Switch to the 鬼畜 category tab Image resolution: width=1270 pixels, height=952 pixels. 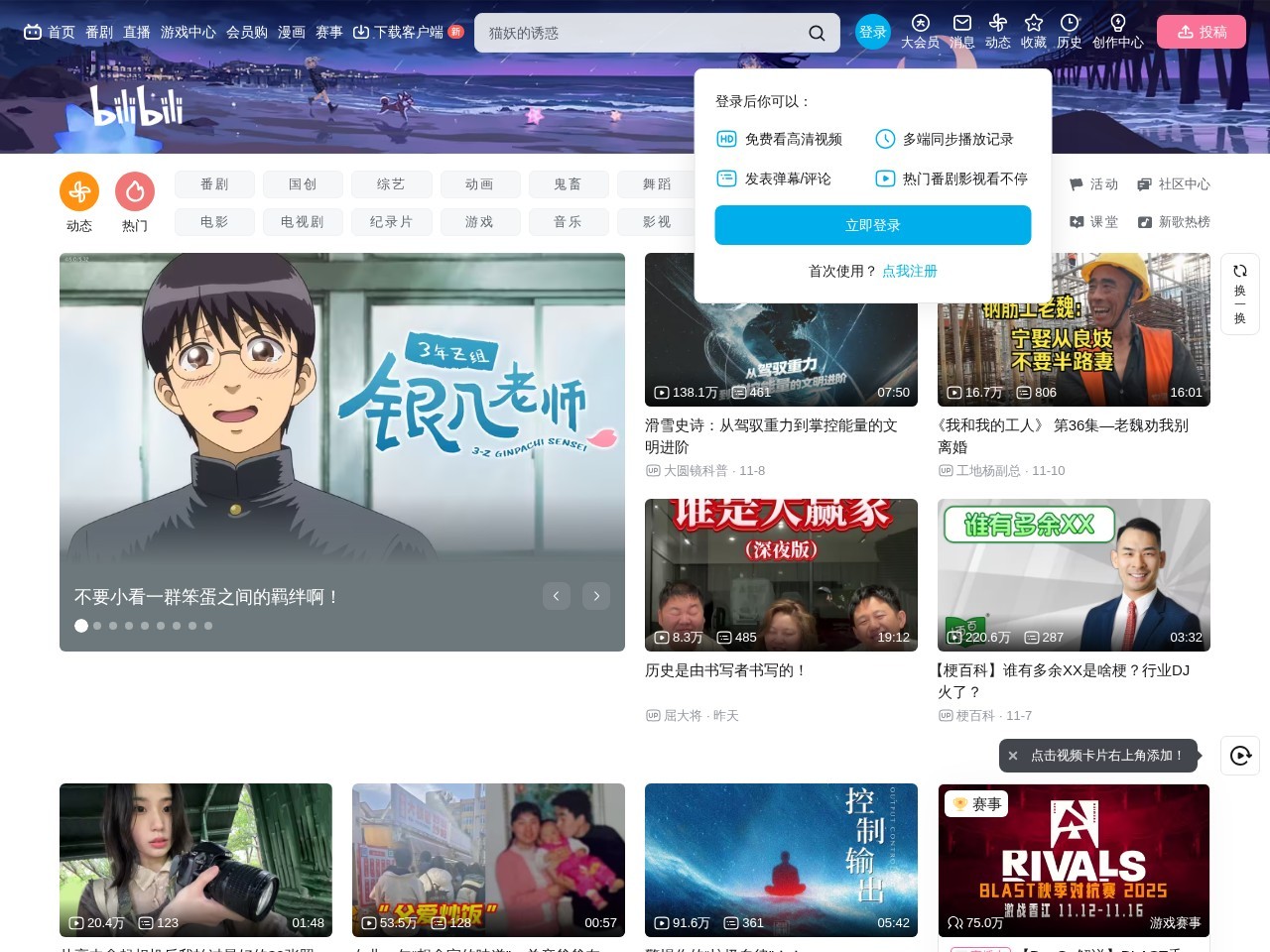click(x=569, y=183)
